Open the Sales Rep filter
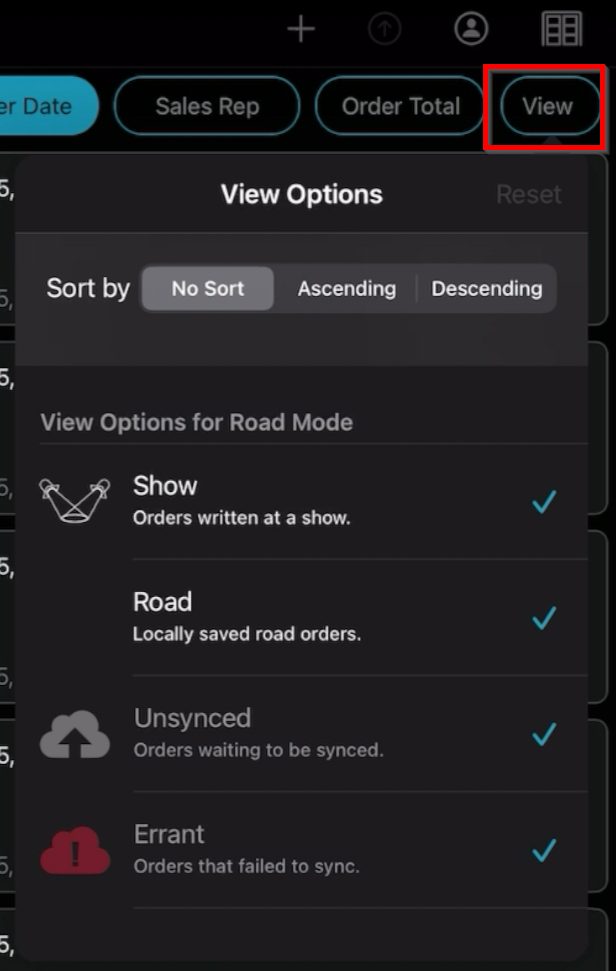Viewport: 616px width, 971px height. point(207,106)
